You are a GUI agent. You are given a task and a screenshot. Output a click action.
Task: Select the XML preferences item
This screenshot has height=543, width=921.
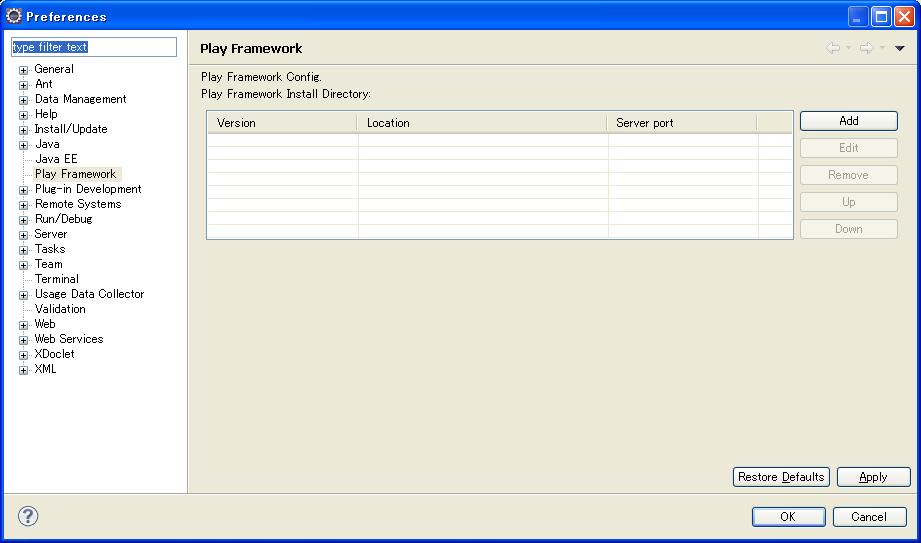pyautogui.click(x=45, y=369)
